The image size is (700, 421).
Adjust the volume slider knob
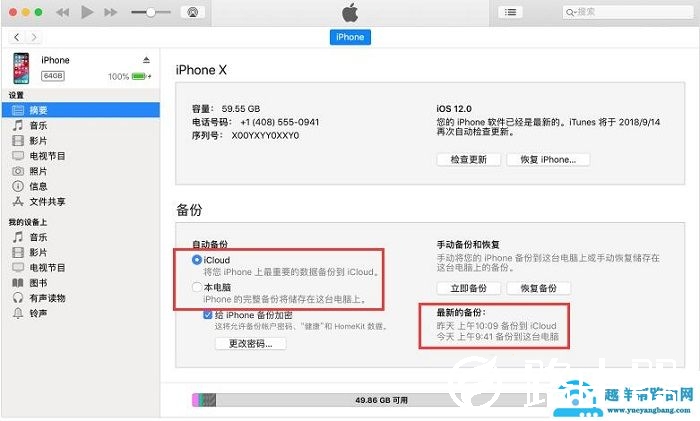(151, 12)
